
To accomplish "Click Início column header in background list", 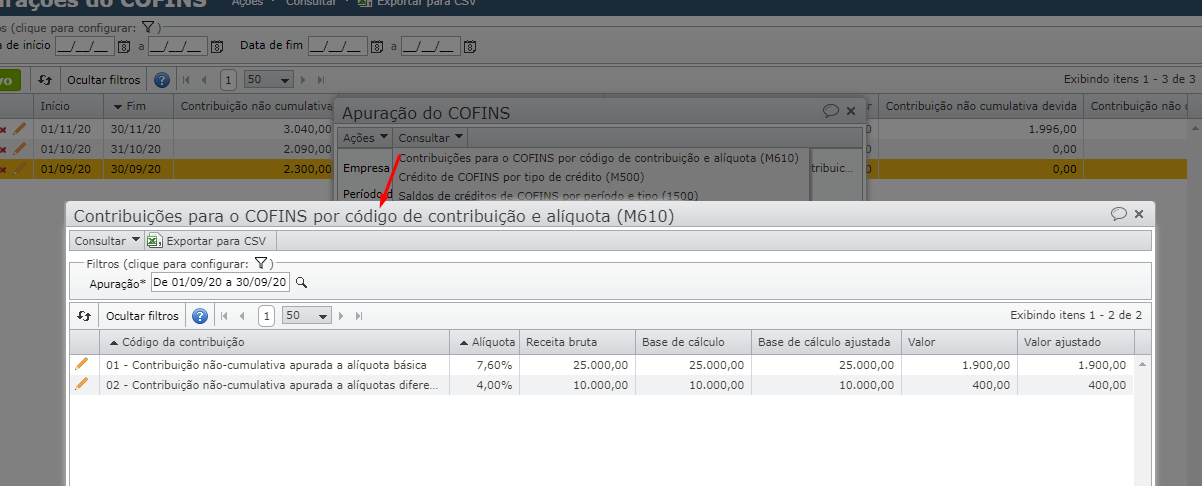I will pos(67,105).
